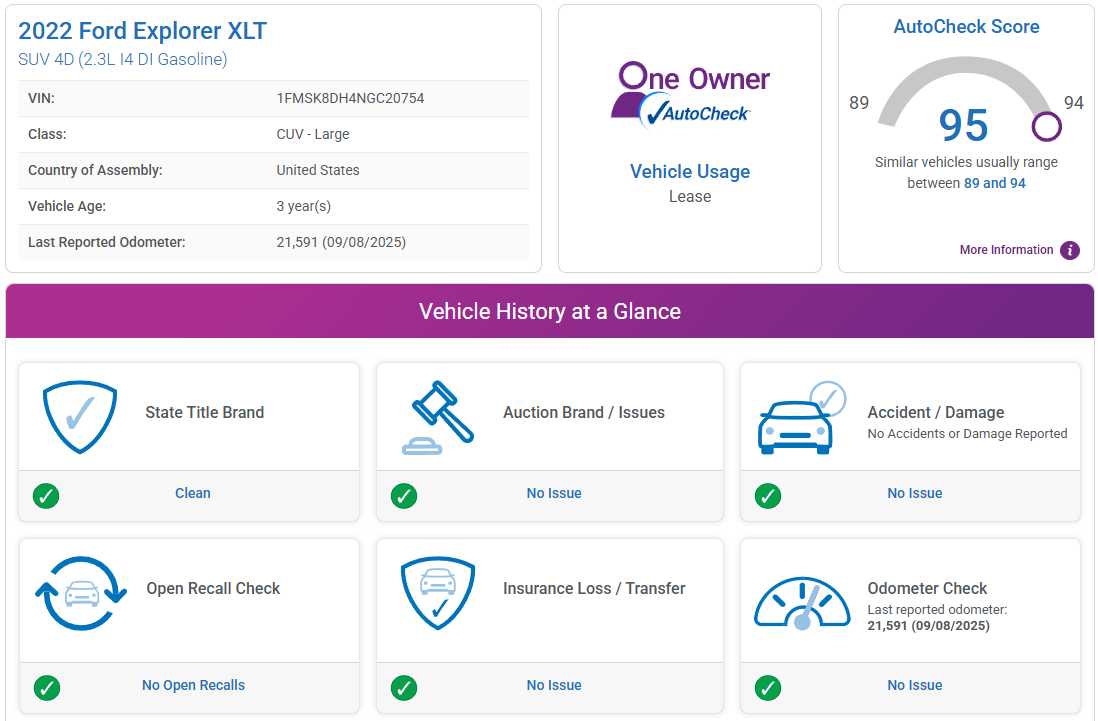Click No Issue link under Insurance Loss

click(x=554, y=685)
